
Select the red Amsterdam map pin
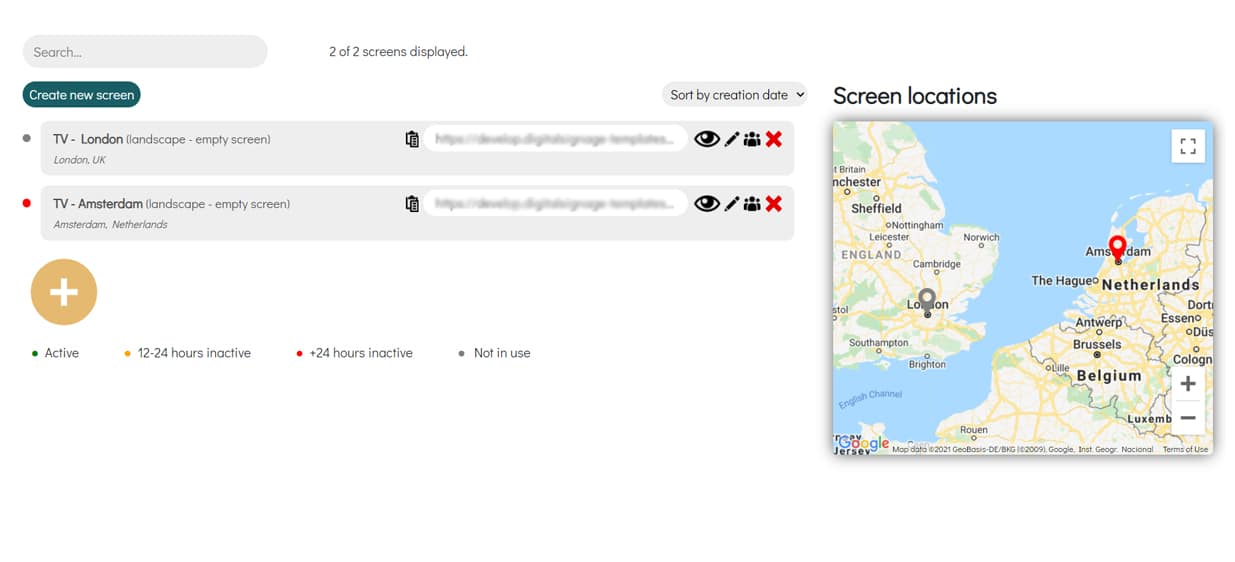tap(1118, 249)
